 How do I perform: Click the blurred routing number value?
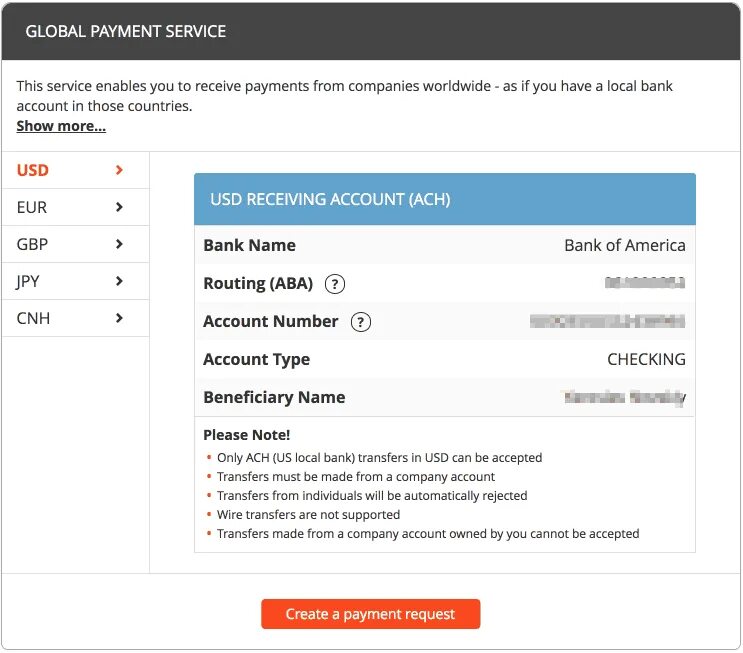pyautogui.click(x=645, y=284)
